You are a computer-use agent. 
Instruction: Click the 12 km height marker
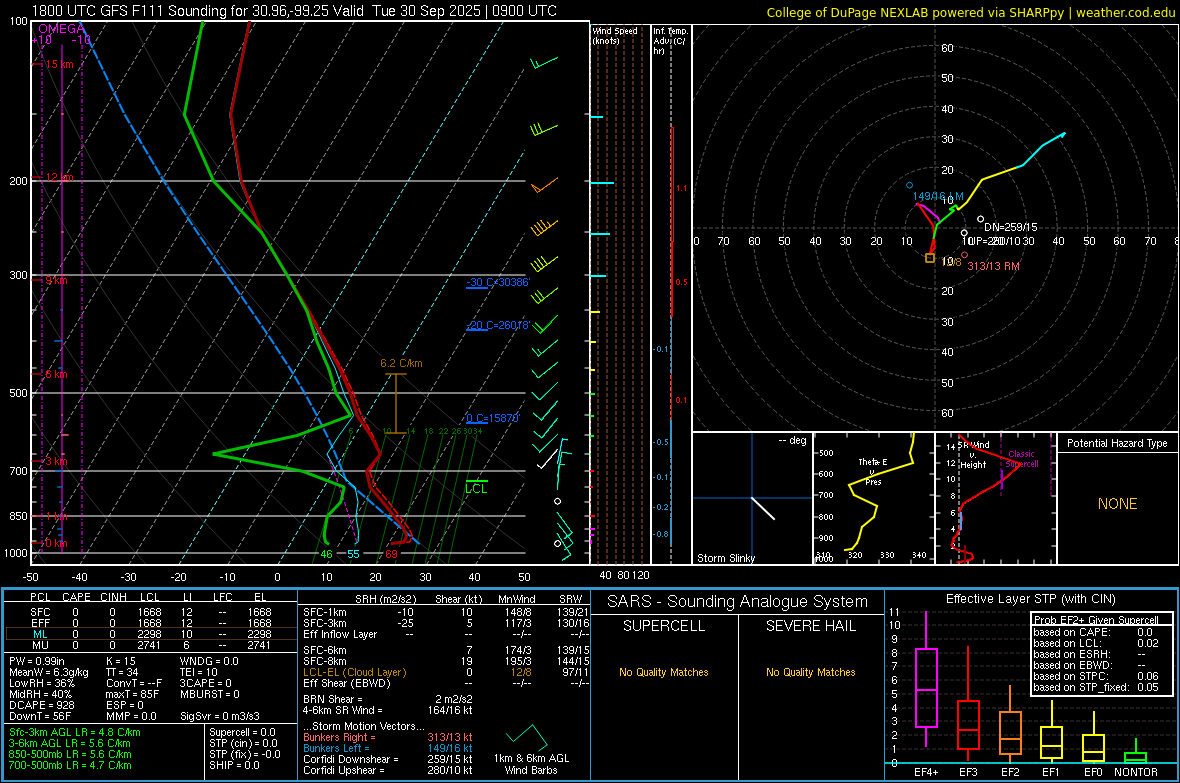[59, 177]
